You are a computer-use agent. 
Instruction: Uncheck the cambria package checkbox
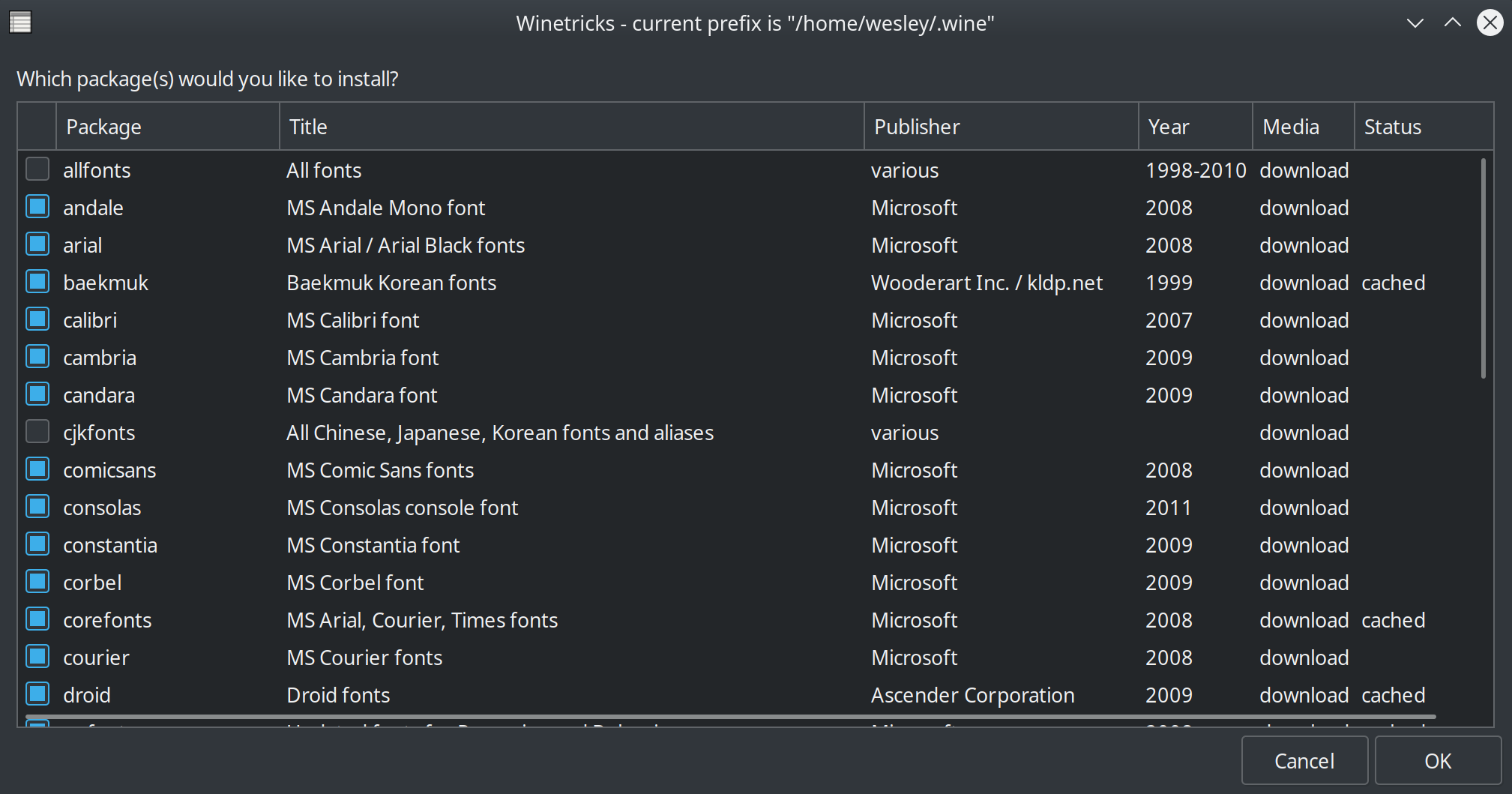pyautogui.click(x=37, y=357)
